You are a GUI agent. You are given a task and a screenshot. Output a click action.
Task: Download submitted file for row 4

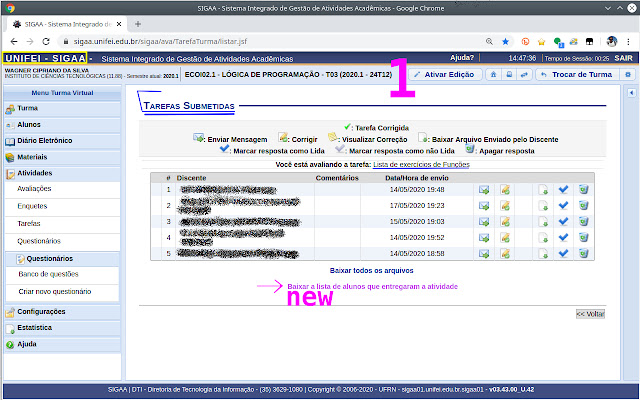point(543,238)
